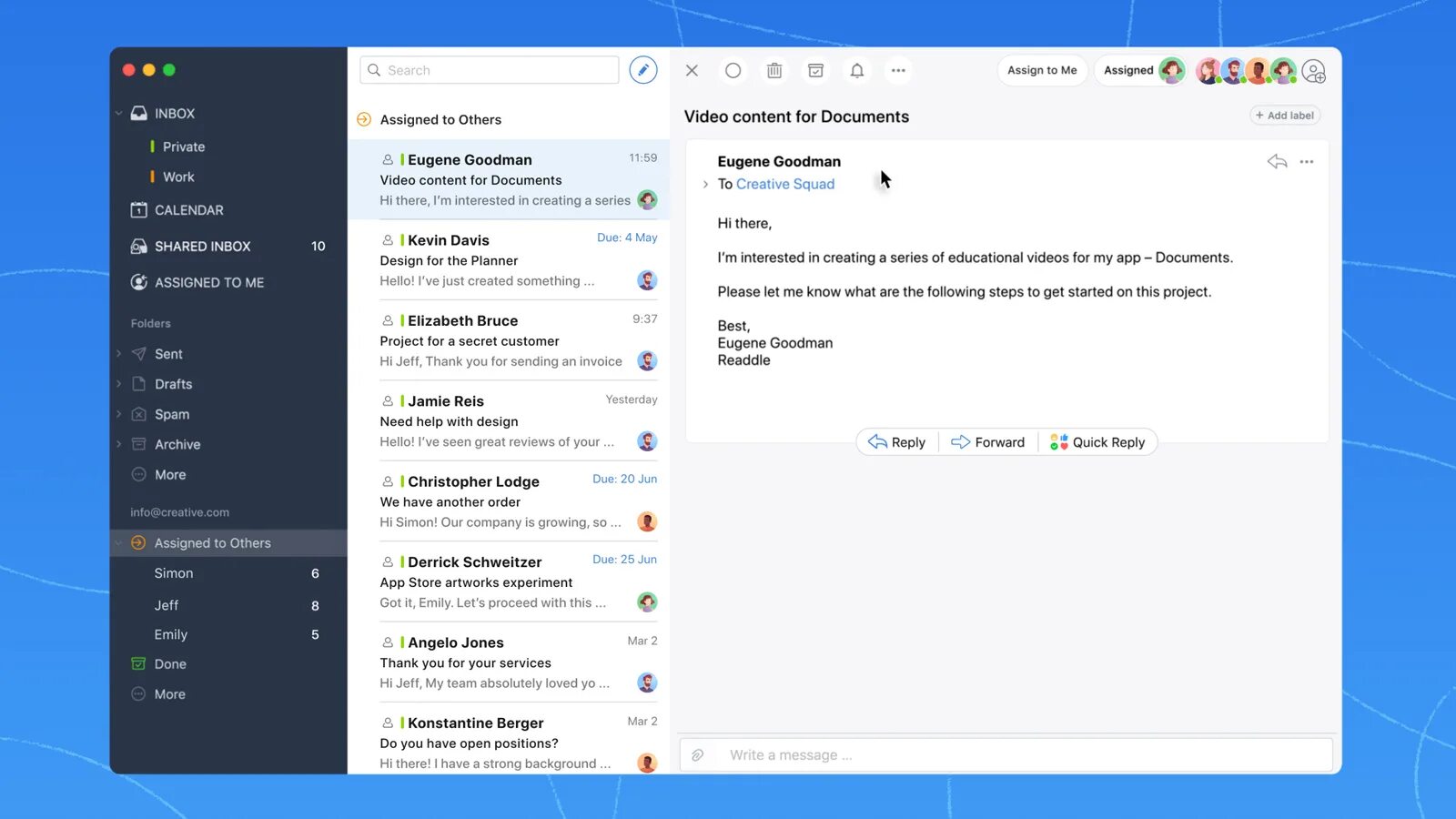
Task: Open Elizabeth Bruce email about secret customer
Action: (509, 340)
